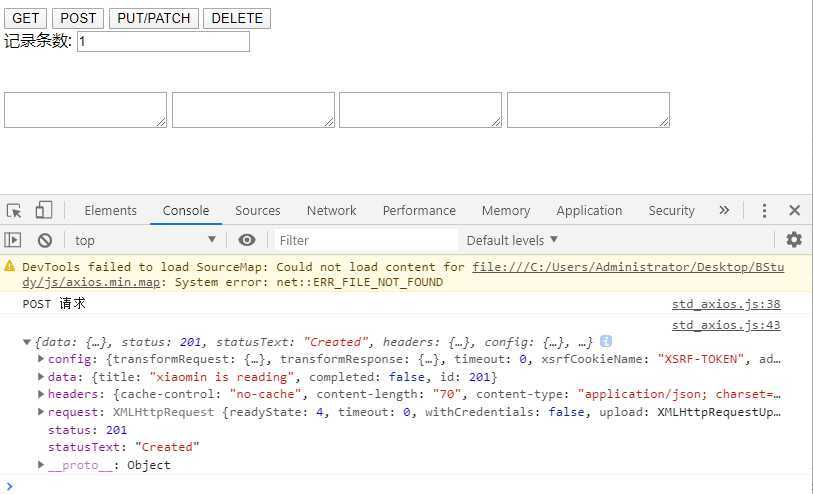813x494 pixels.
Task: Click the console Filter input field
Action: click(x=366, y=240)
